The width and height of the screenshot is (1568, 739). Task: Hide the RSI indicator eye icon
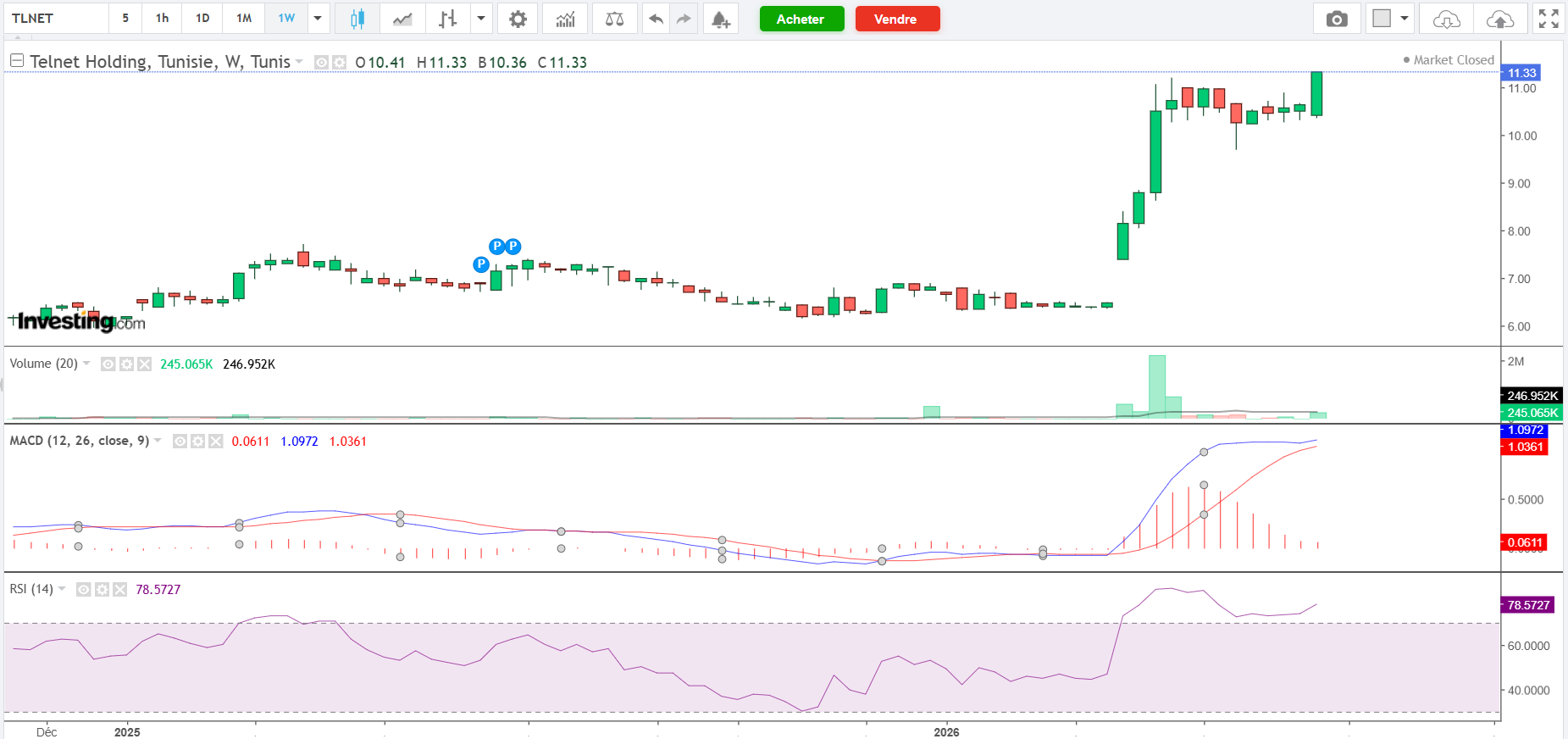click(x=83, y=590)
